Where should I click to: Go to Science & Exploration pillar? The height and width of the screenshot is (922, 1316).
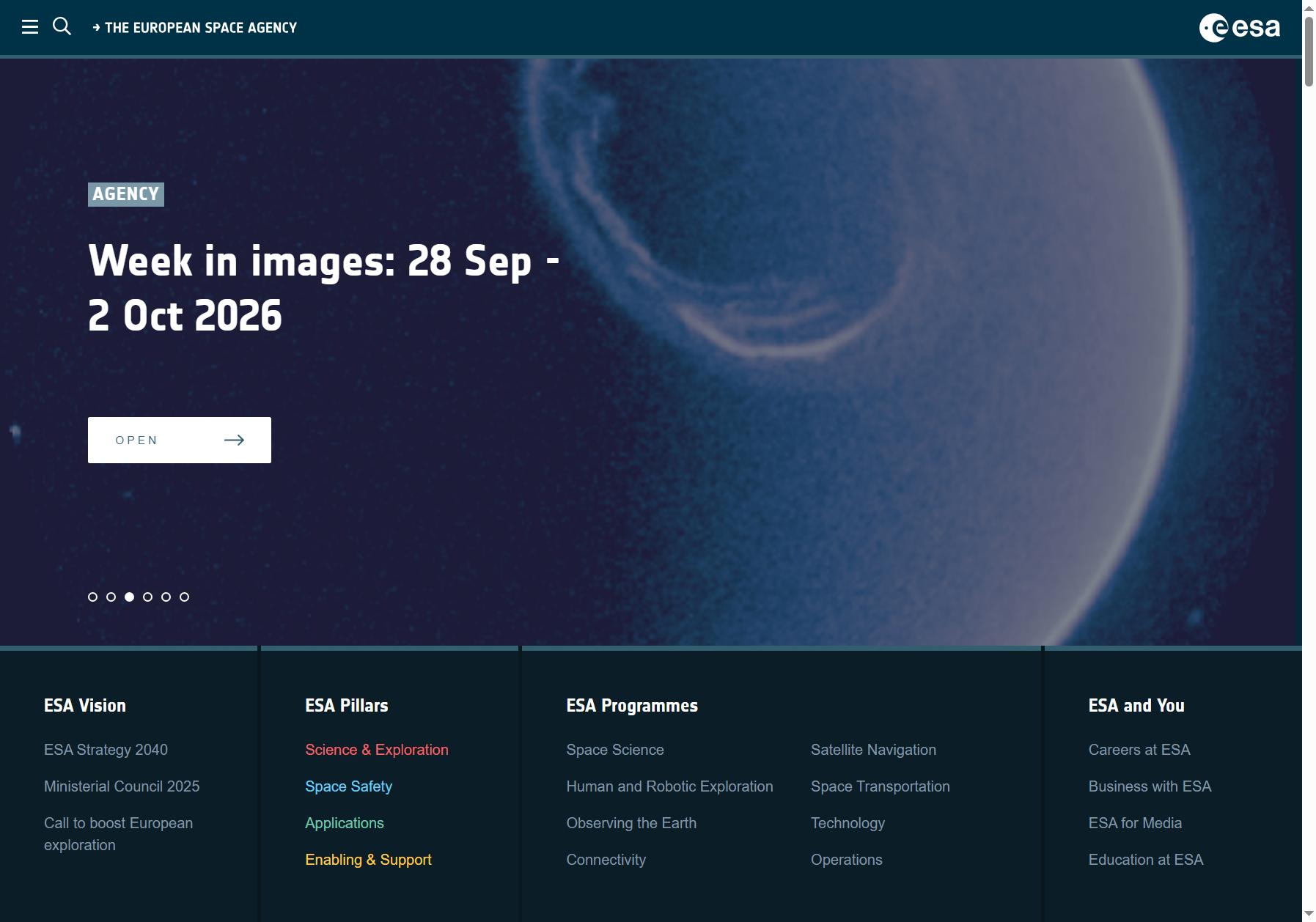tap(377, 750)
